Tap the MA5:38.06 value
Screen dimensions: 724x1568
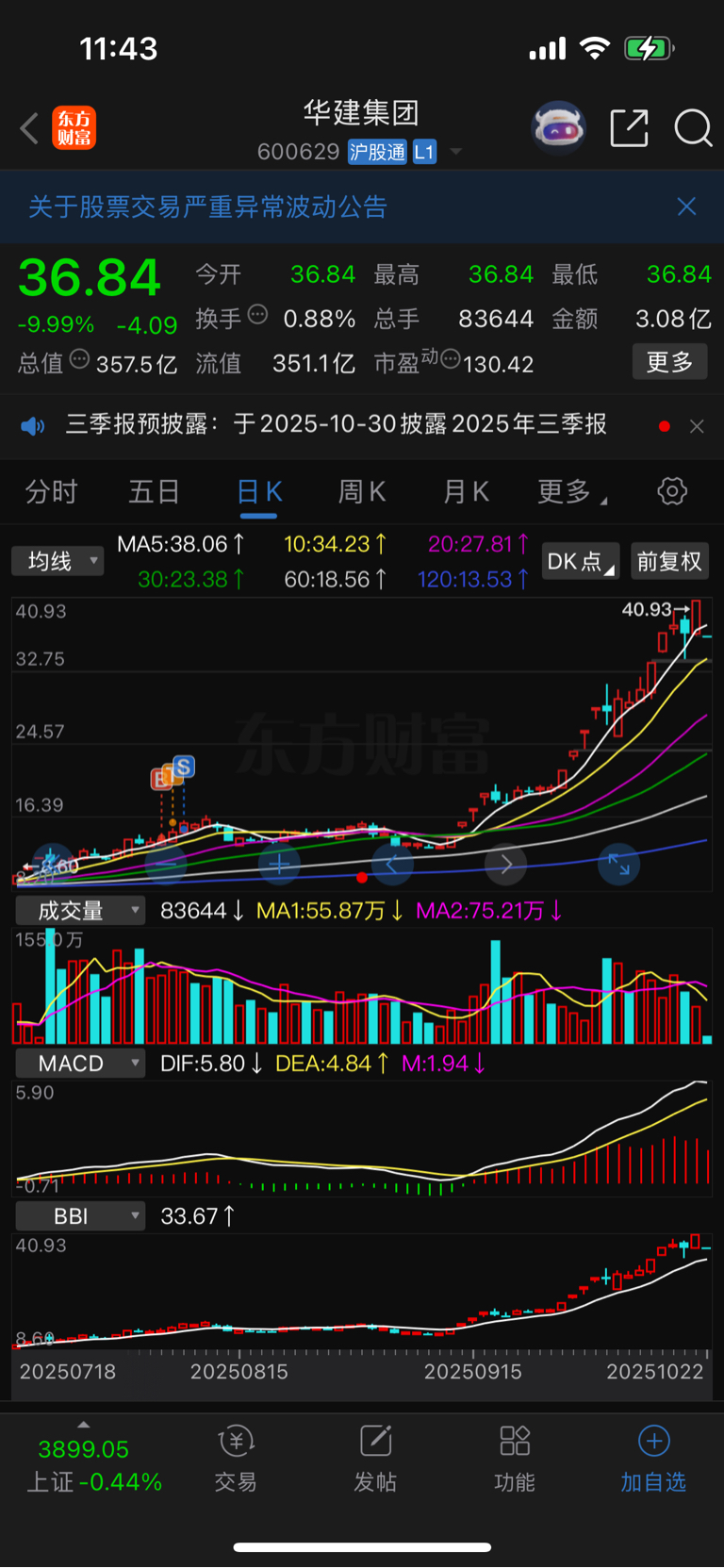(181, 544)
